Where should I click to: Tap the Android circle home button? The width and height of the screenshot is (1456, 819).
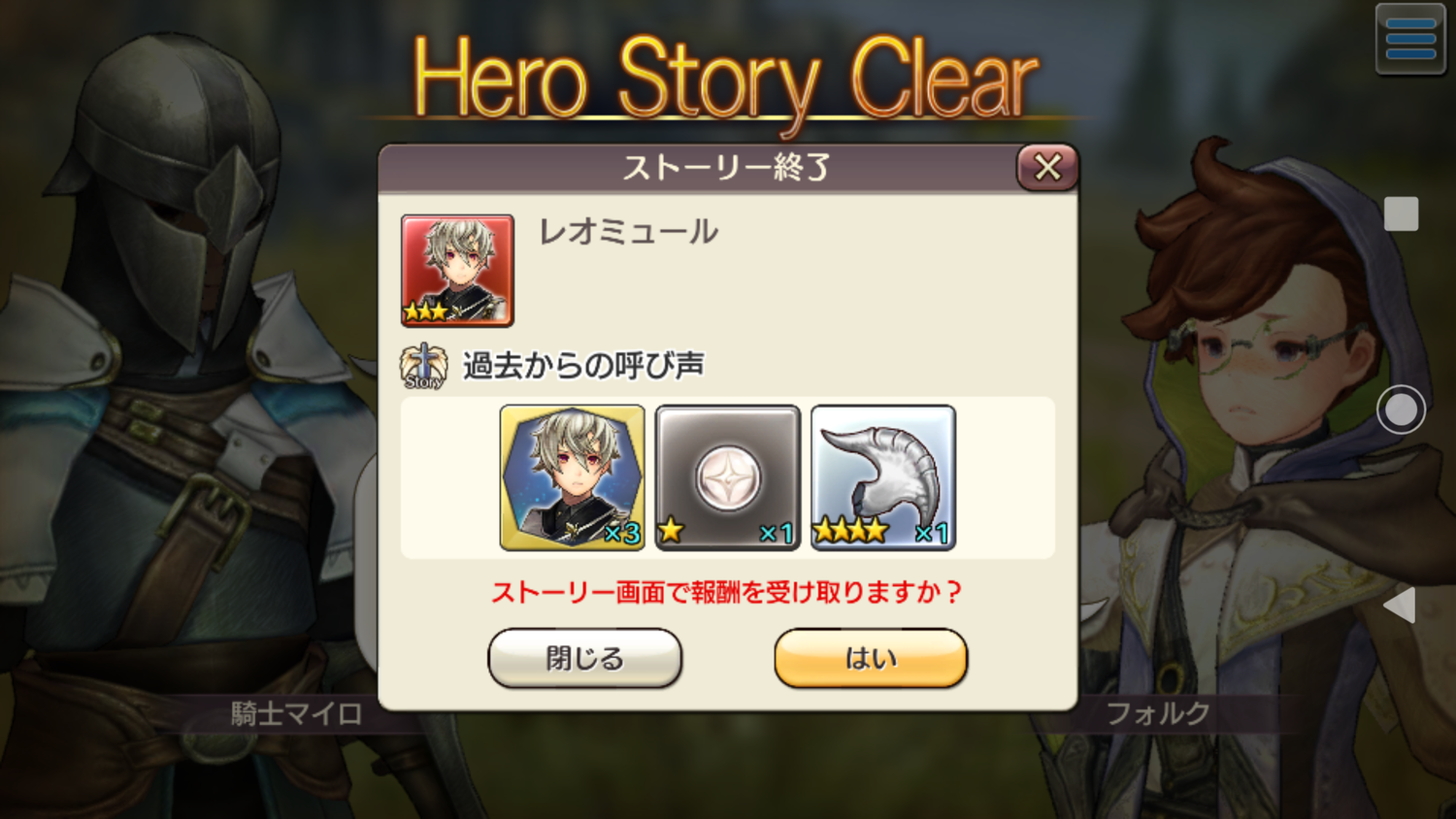tap(1401, 409)
